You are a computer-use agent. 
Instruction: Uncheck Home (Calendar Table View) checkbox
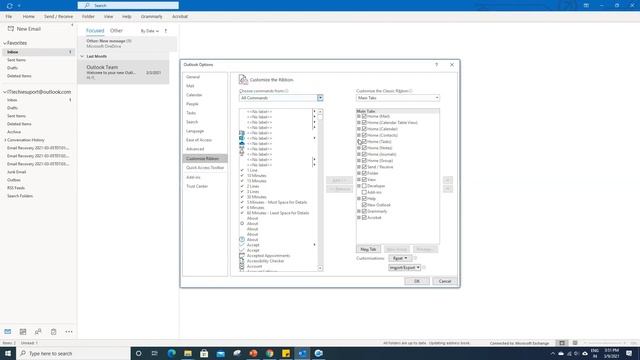point(364,122)
